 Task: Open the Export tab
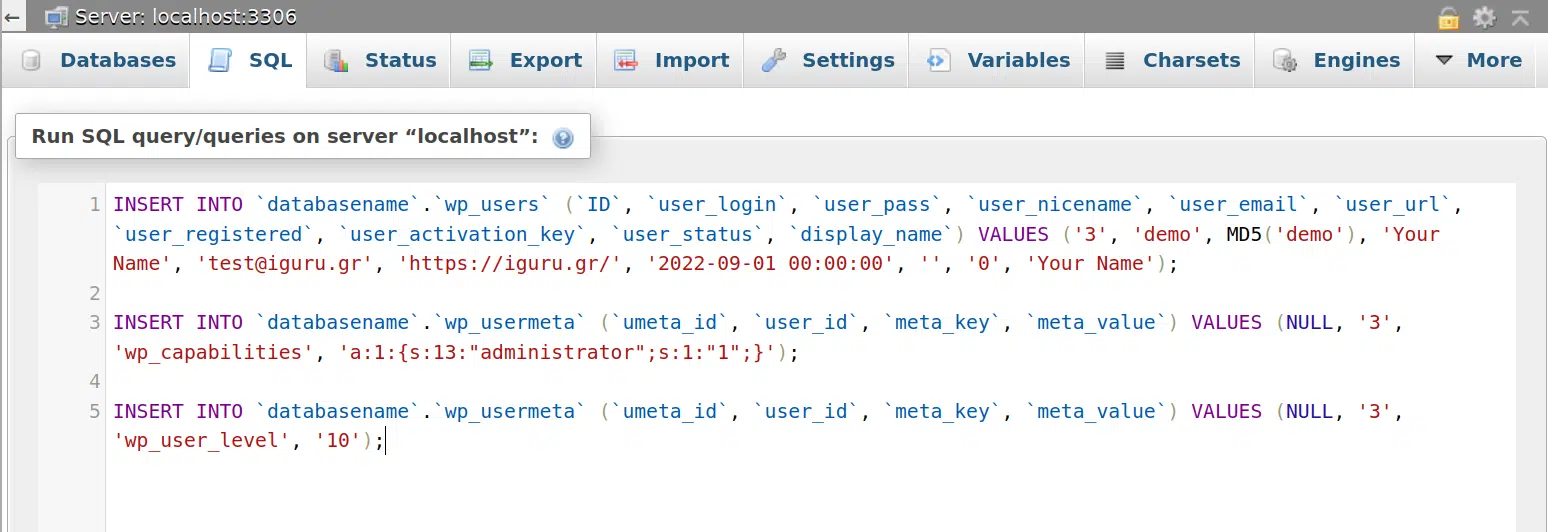(524, 60)
